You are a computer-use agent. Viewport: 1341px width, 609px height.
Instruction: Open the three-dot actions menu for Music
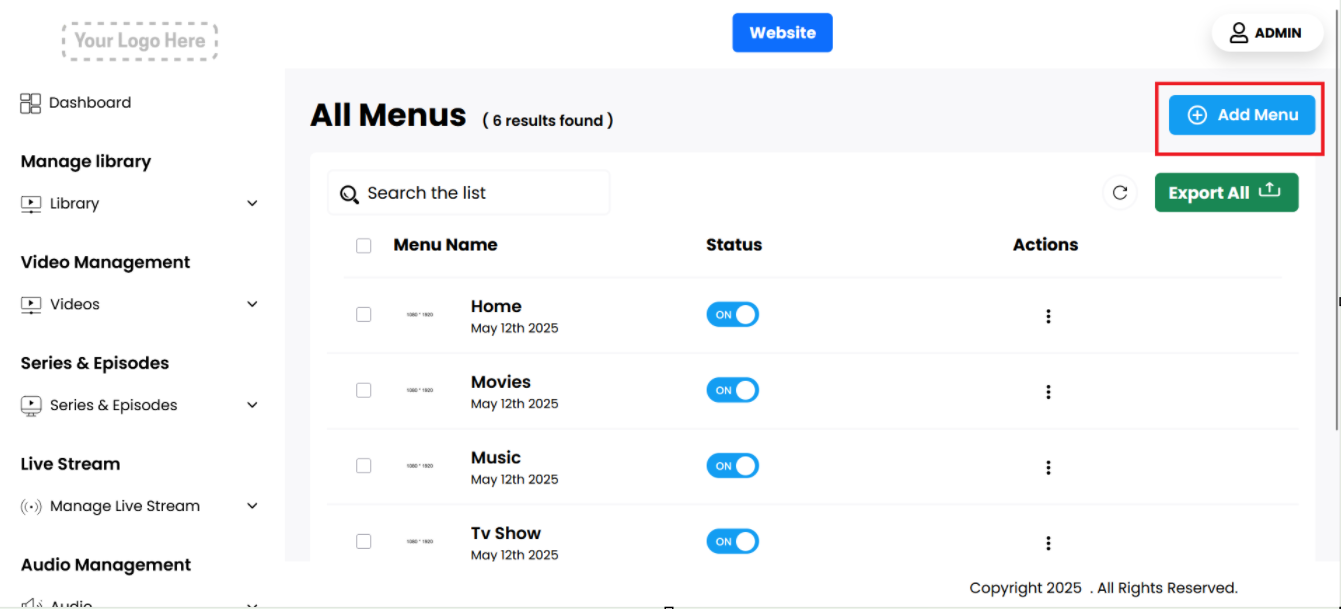tap(1048, 467)
